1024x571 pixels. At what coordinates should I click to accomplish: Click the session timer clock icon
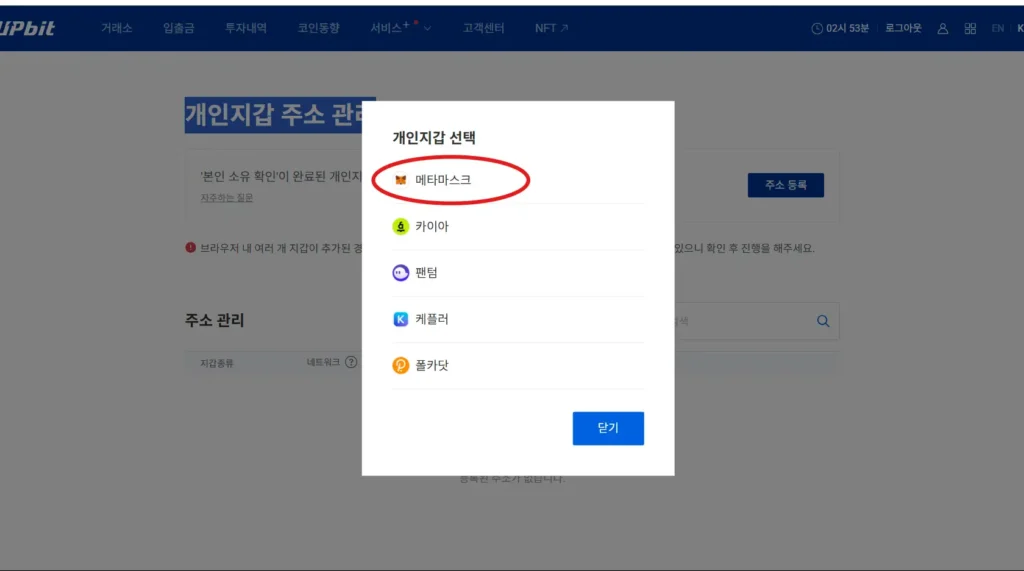coord(817,28)
